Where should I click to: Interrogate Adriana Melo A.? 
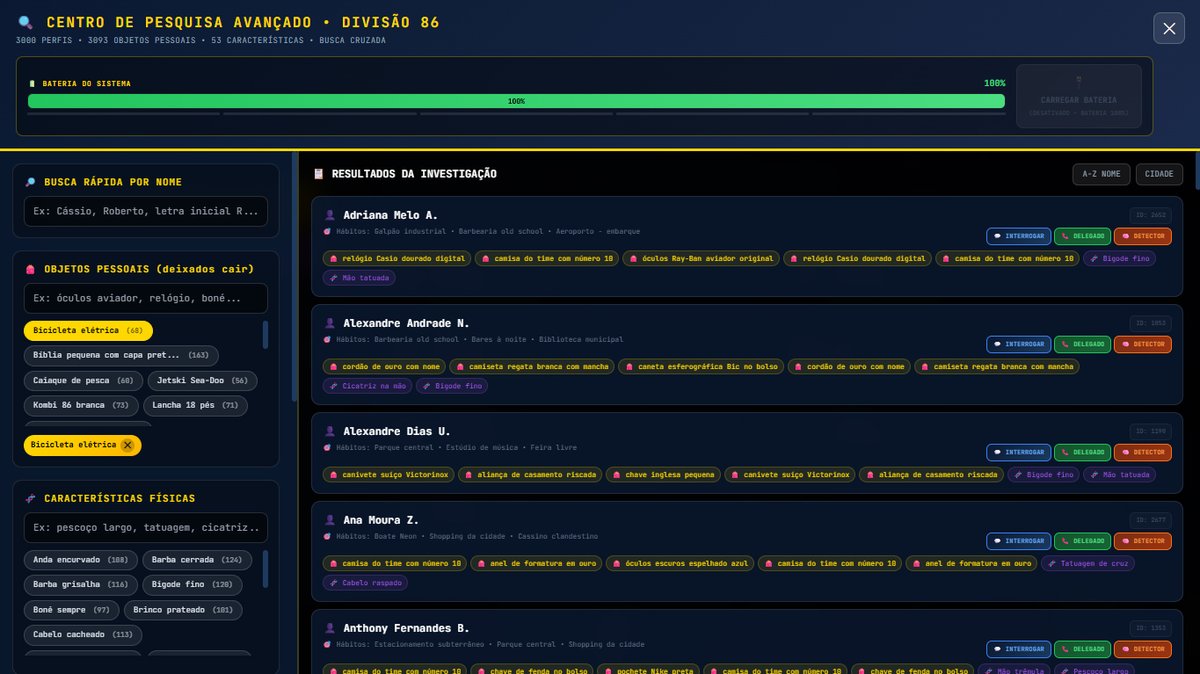click(1018, 236)
